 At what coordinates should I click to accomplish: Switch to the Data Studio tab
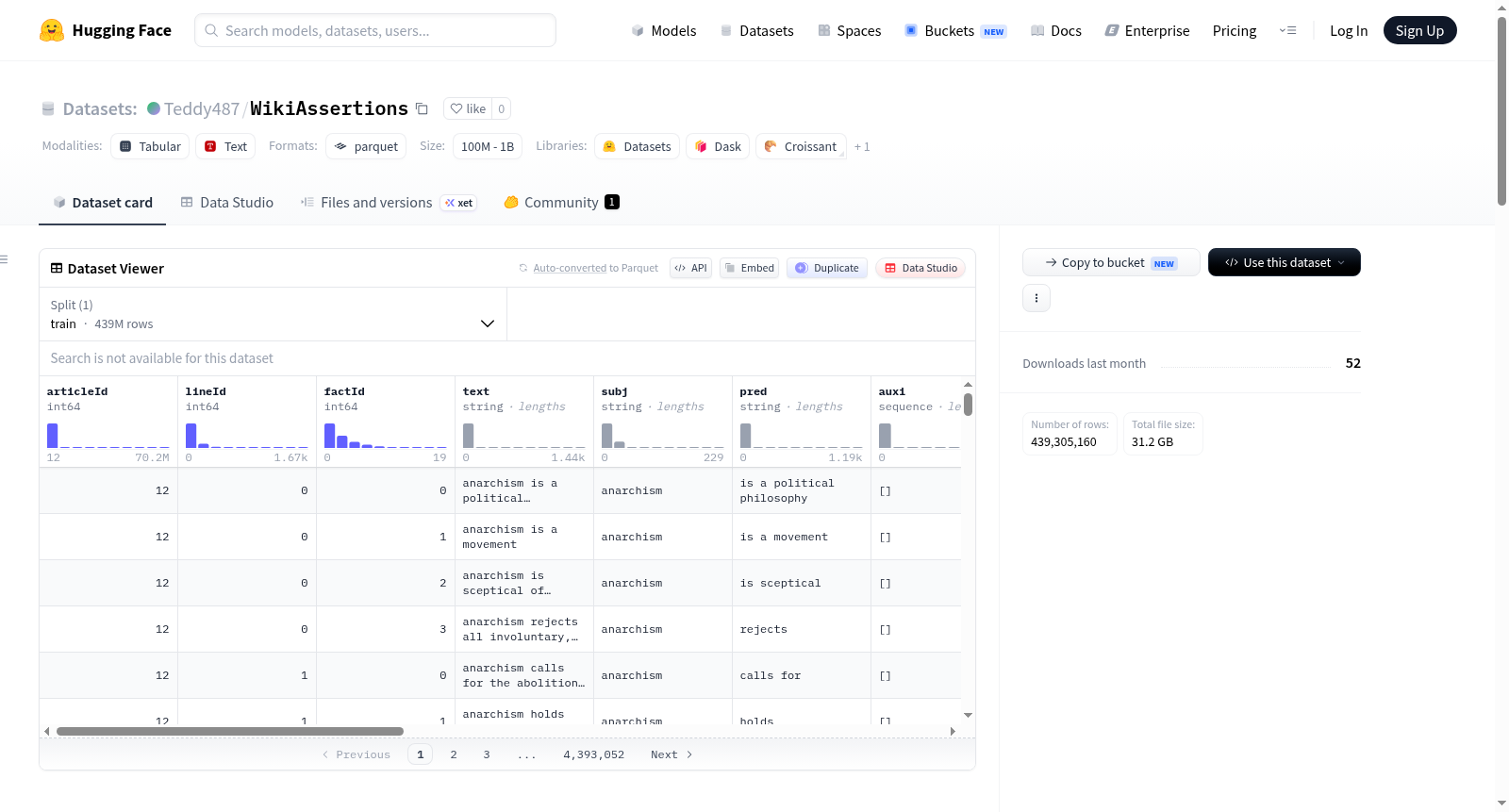point(227,203)
